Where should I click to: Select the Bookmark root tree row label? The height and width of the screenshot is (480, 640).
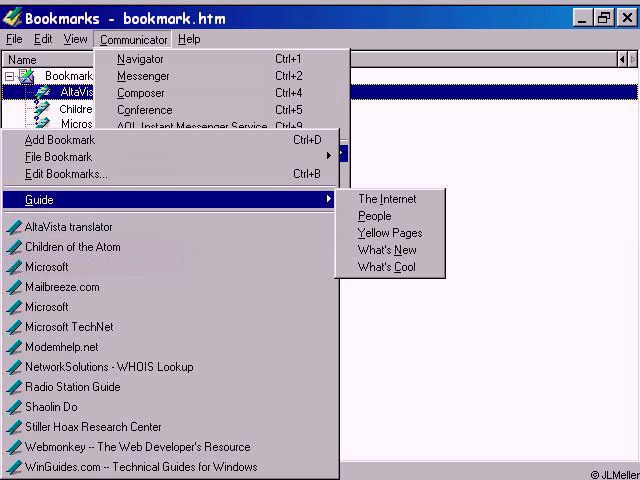[69, 76]
